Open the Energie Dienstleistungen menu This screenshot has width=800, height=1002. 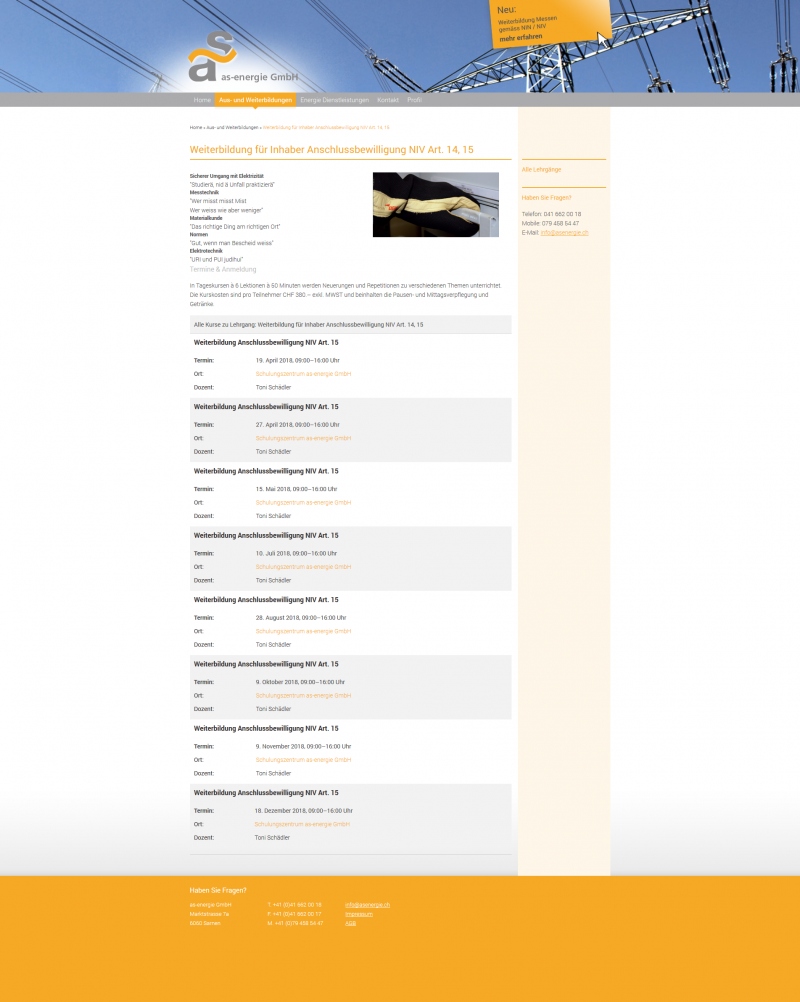334,100
